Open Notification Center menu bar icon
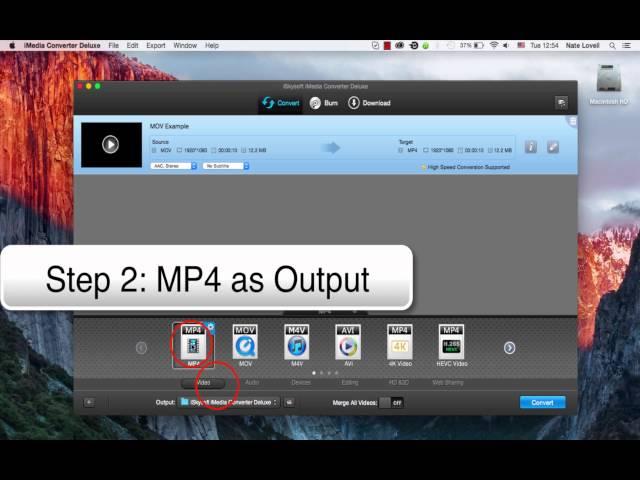Screen dimensions: 640x480 point(627,46)
